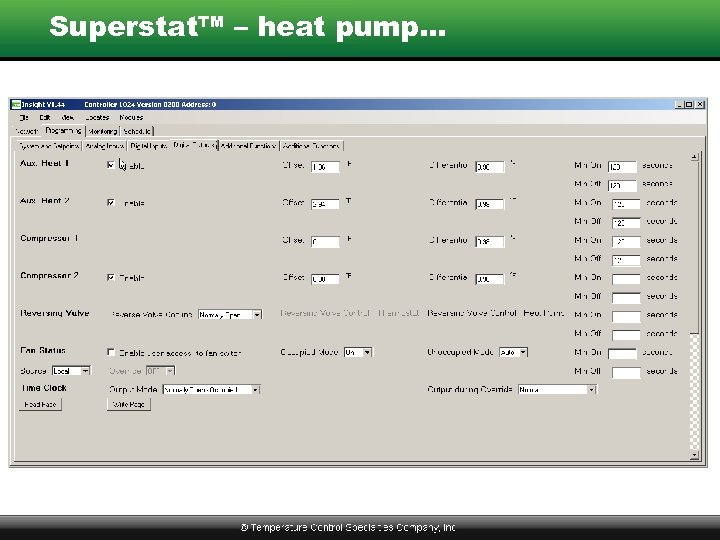Click the Read Page button
720x540 pixels.
(x=40, y=405)
